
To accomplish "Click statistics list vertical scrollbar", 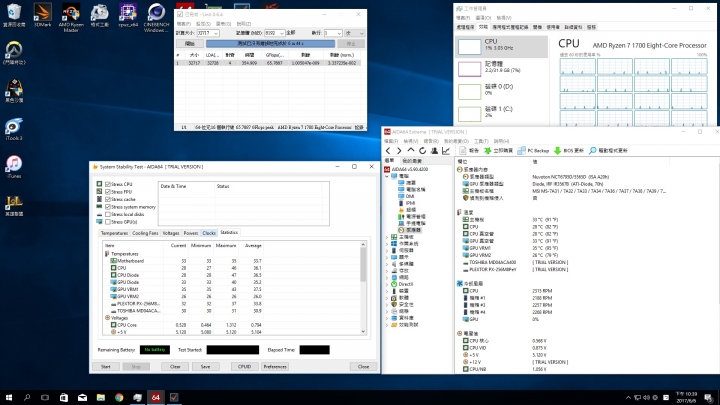I will [x=363, y=288].
